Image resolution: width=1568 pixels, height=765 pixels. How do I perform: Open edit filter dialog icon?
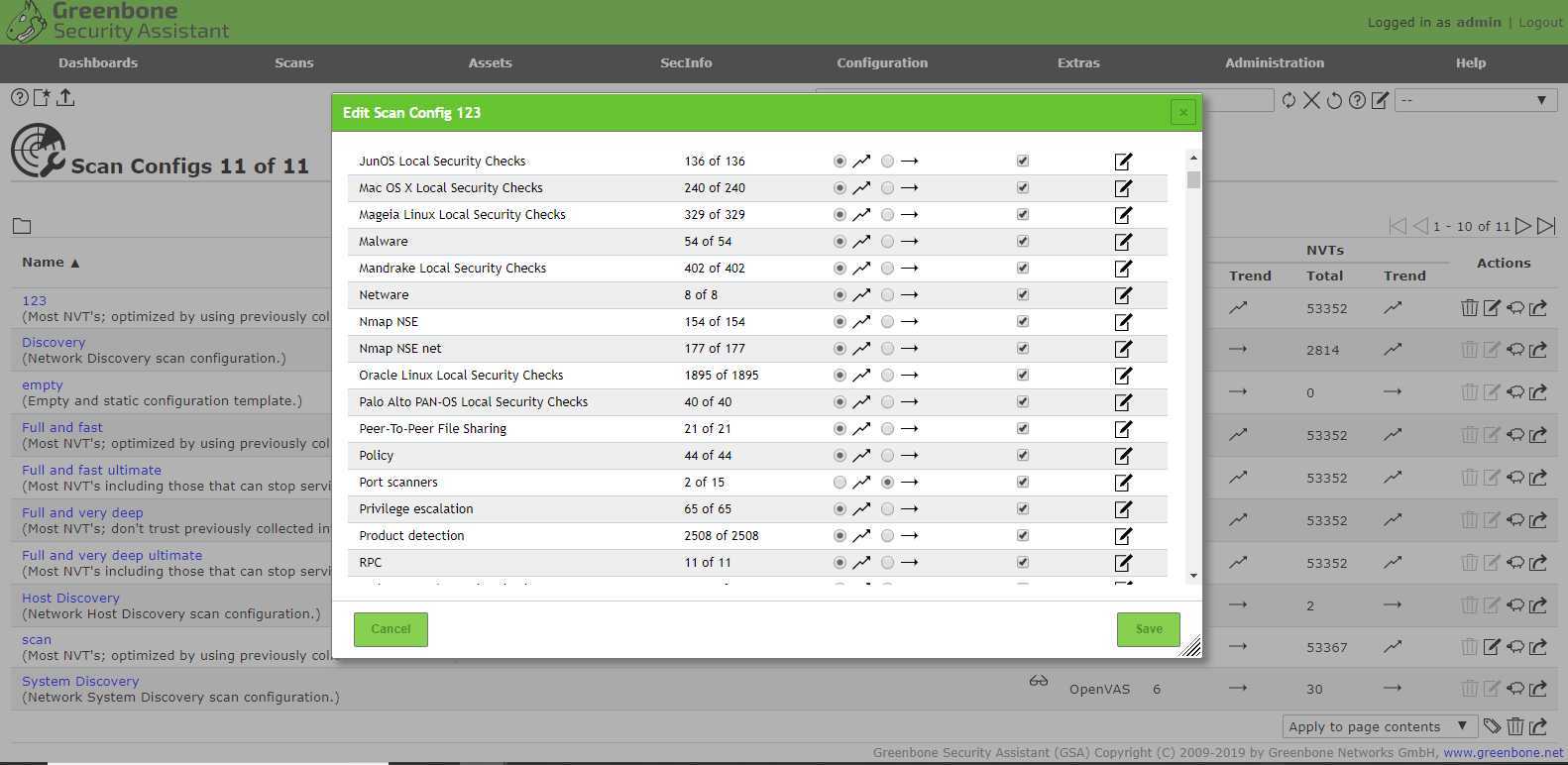point(1380,100)
